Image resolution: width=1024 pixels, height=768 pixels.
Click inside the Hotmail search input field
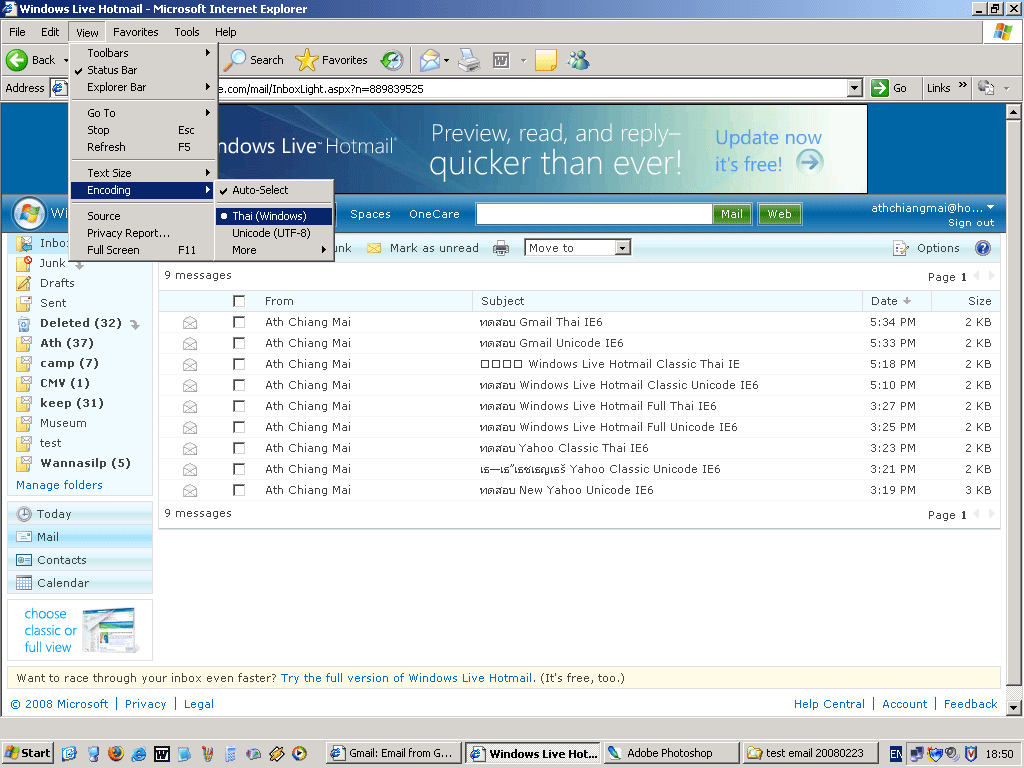point(594,214)
